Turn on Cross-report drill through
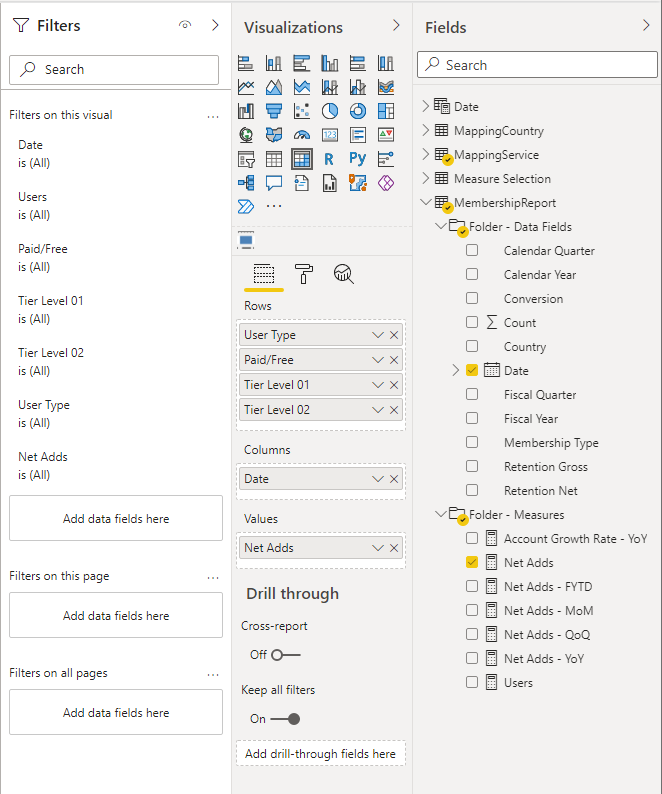 [x=286, y=655]
